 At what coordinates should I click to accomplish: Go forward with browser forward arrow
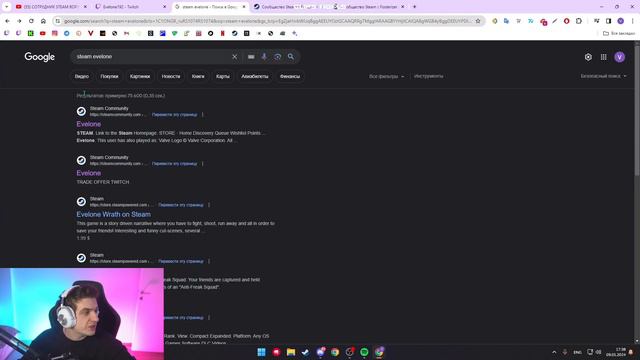19,21
